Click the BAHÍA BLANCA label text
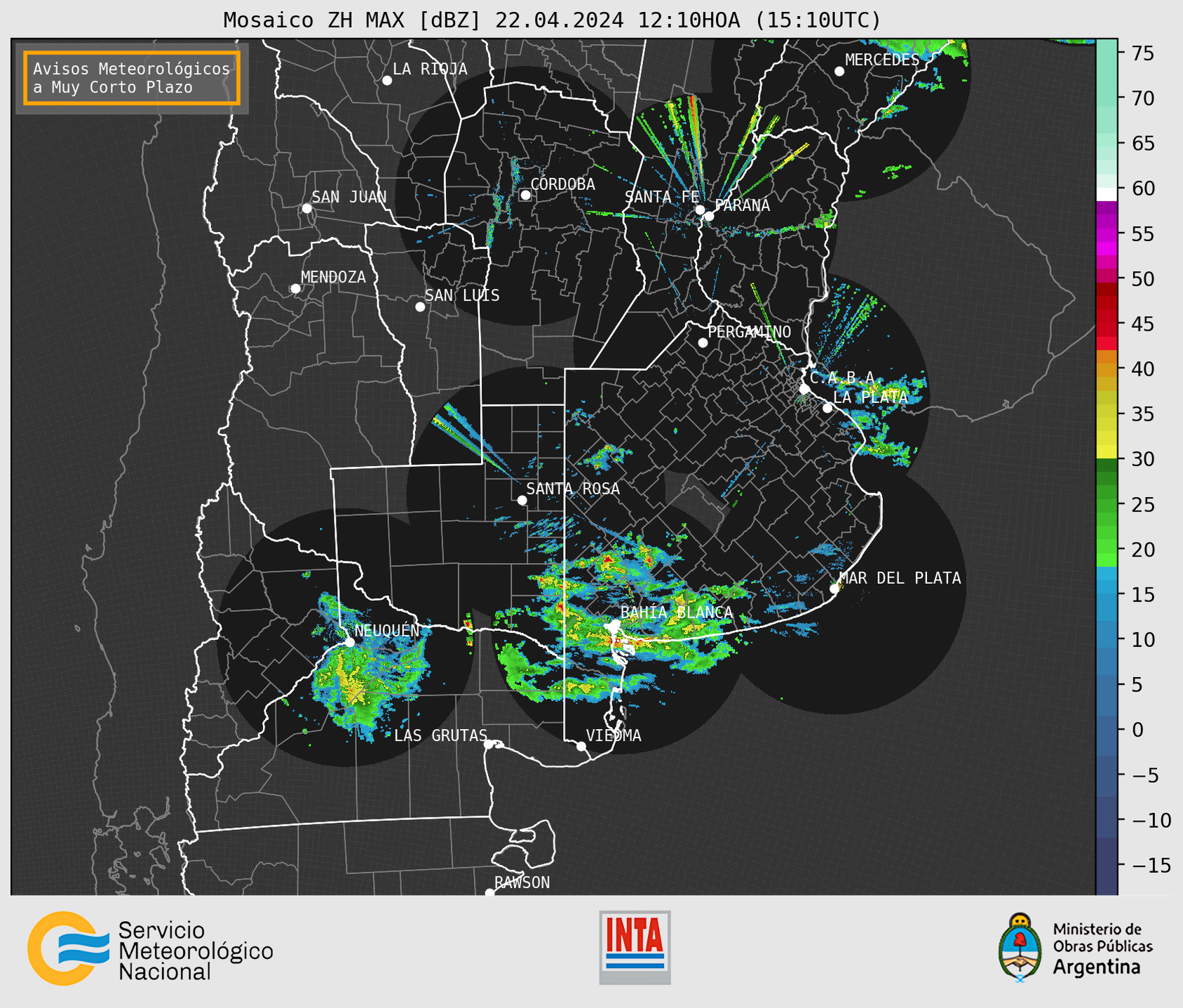The width and height of the screenshot is (1183, 1008). point(677,613)
